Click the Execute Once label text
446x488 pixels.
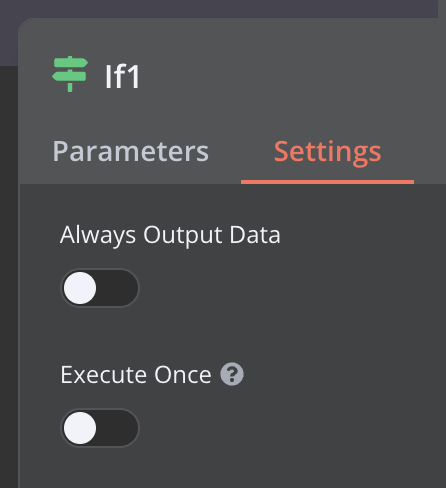[x=136, y=375]
